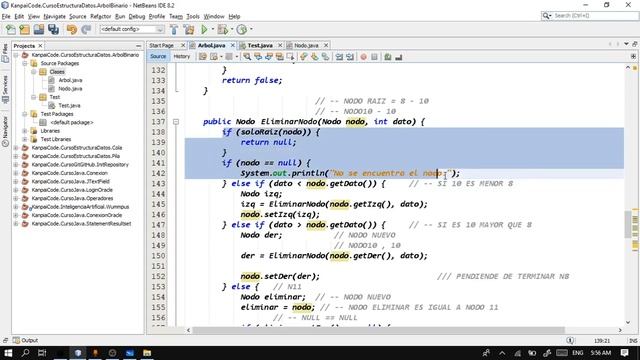Image resolution: width=640 pixels, height=360 pixels.
Task: Click the ENG language indicator in tray
Action: pos(577,353)
